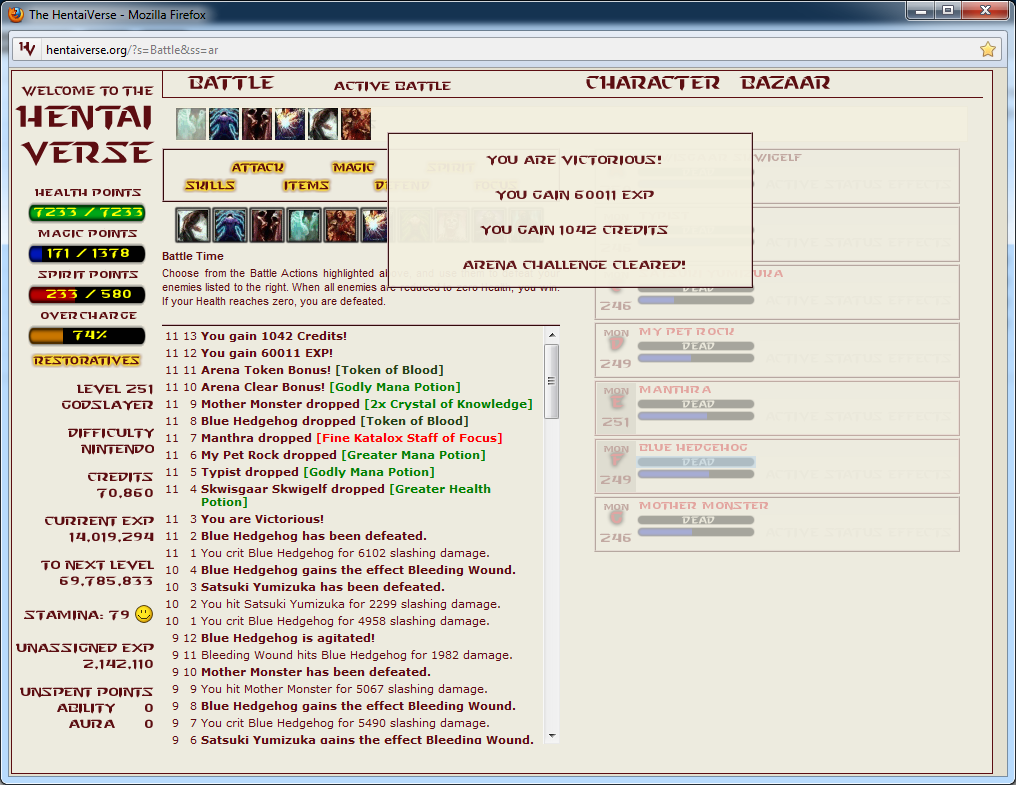
Task: Open the Restoratives link
Action: [x=87, y=360]
